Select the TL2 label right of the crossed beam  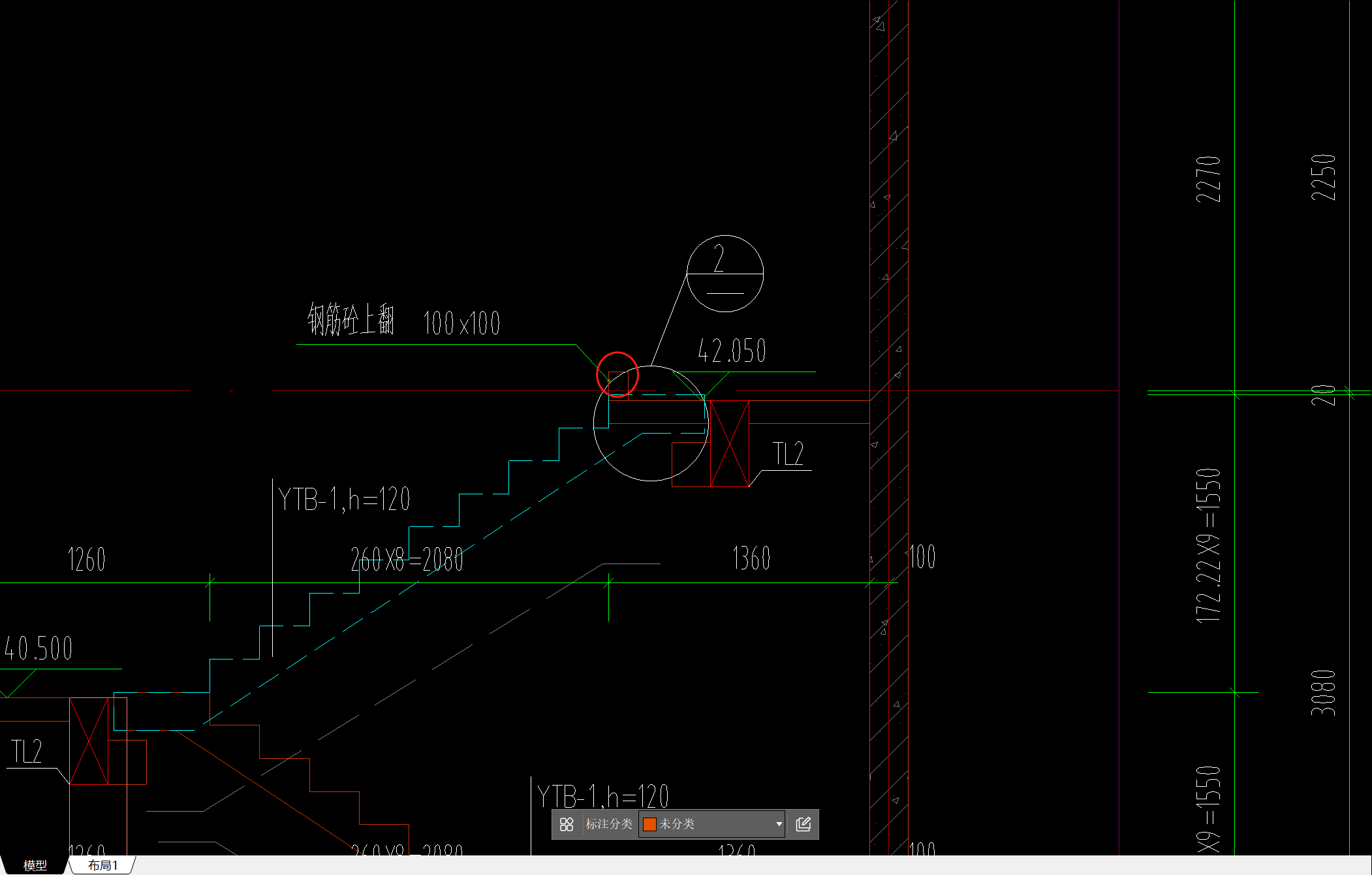(788, 454)
